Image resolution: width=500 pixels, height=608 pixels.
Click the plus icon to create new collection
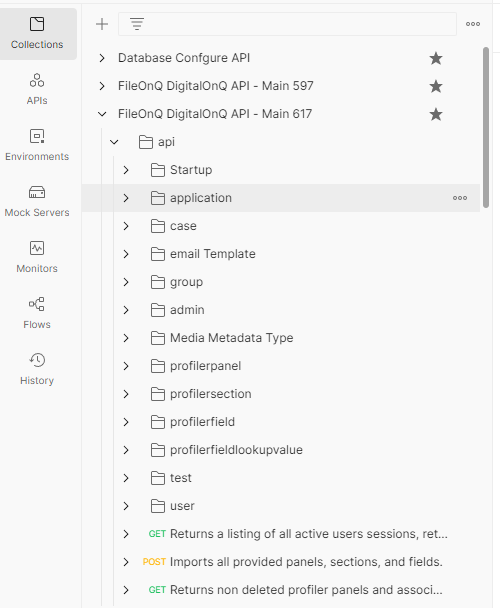click(102, 24)
